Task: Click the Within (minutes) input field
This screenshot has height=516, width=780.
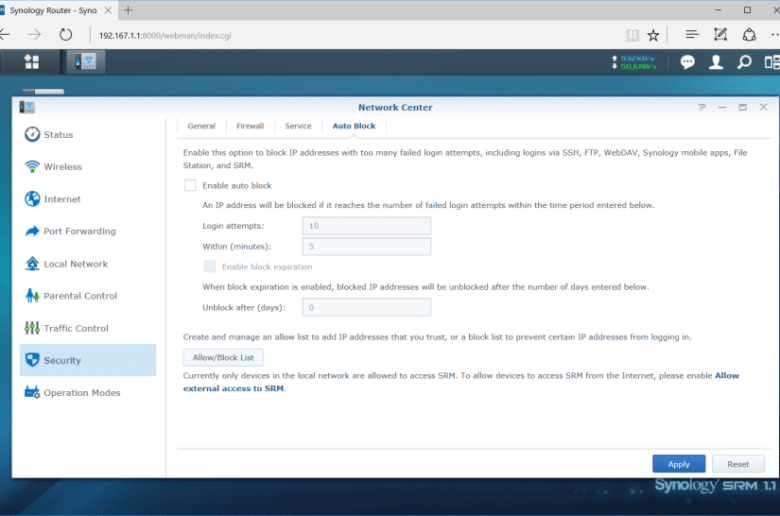Action: click(x=367, y=246)
